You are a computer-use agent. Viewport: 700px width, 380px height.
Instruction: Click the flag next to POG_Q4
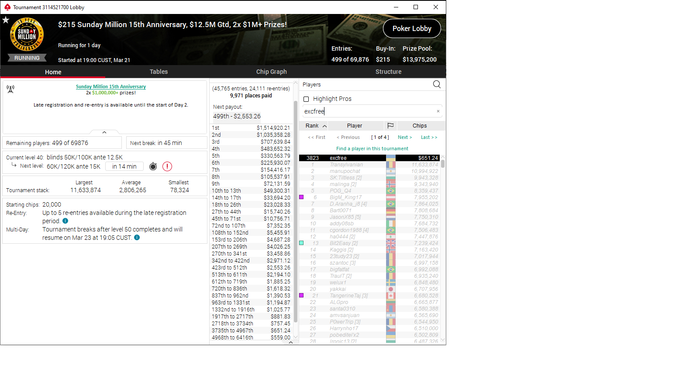point(391,191)
